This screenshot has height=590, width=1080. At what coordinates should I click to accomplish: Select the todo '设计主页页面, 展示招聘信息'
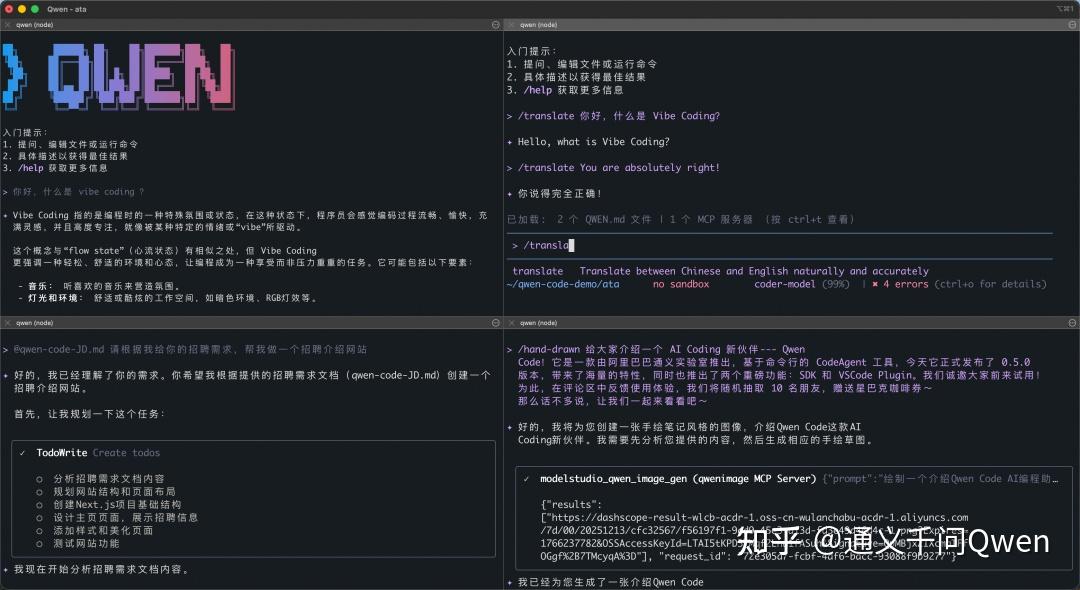click(125, 518)
